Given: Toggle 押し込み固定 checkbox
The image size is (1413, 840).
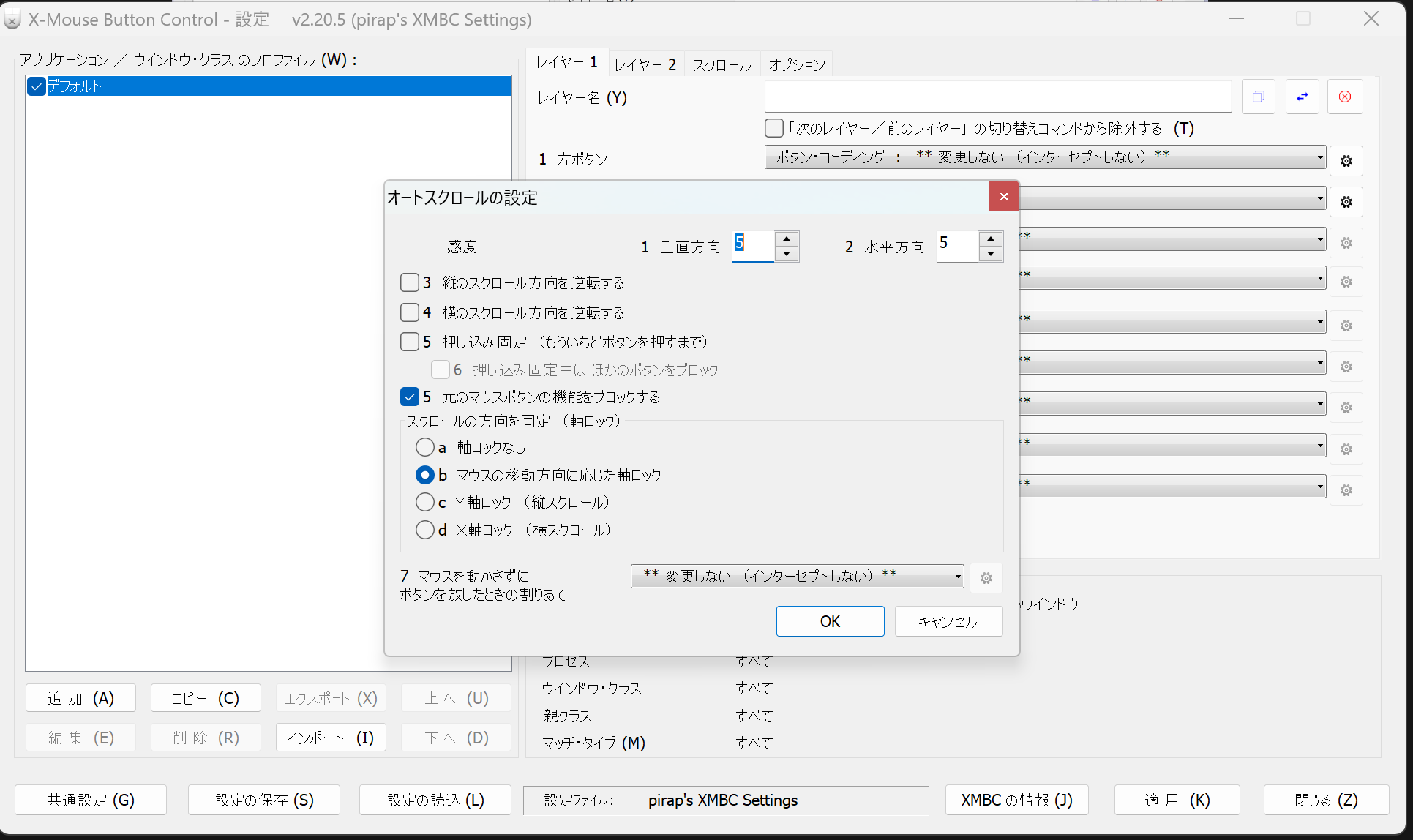Looking at the screenshot, I should [410, 342].
